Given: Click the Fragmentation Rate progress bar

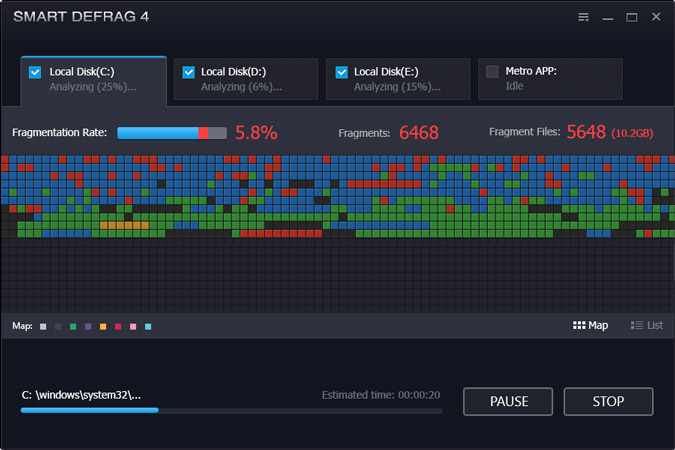Looking at the screenshot, I should pos(172,133).
